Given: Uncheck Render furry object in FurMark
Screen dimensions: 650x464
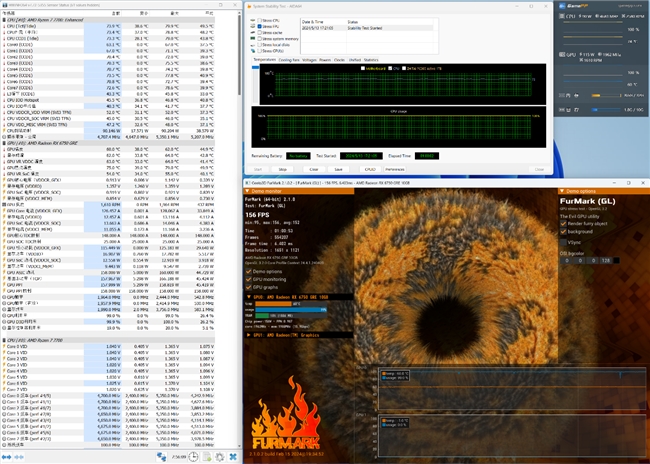Looking at the screenshot, I should pyautogui.click(x=563, y=223).
